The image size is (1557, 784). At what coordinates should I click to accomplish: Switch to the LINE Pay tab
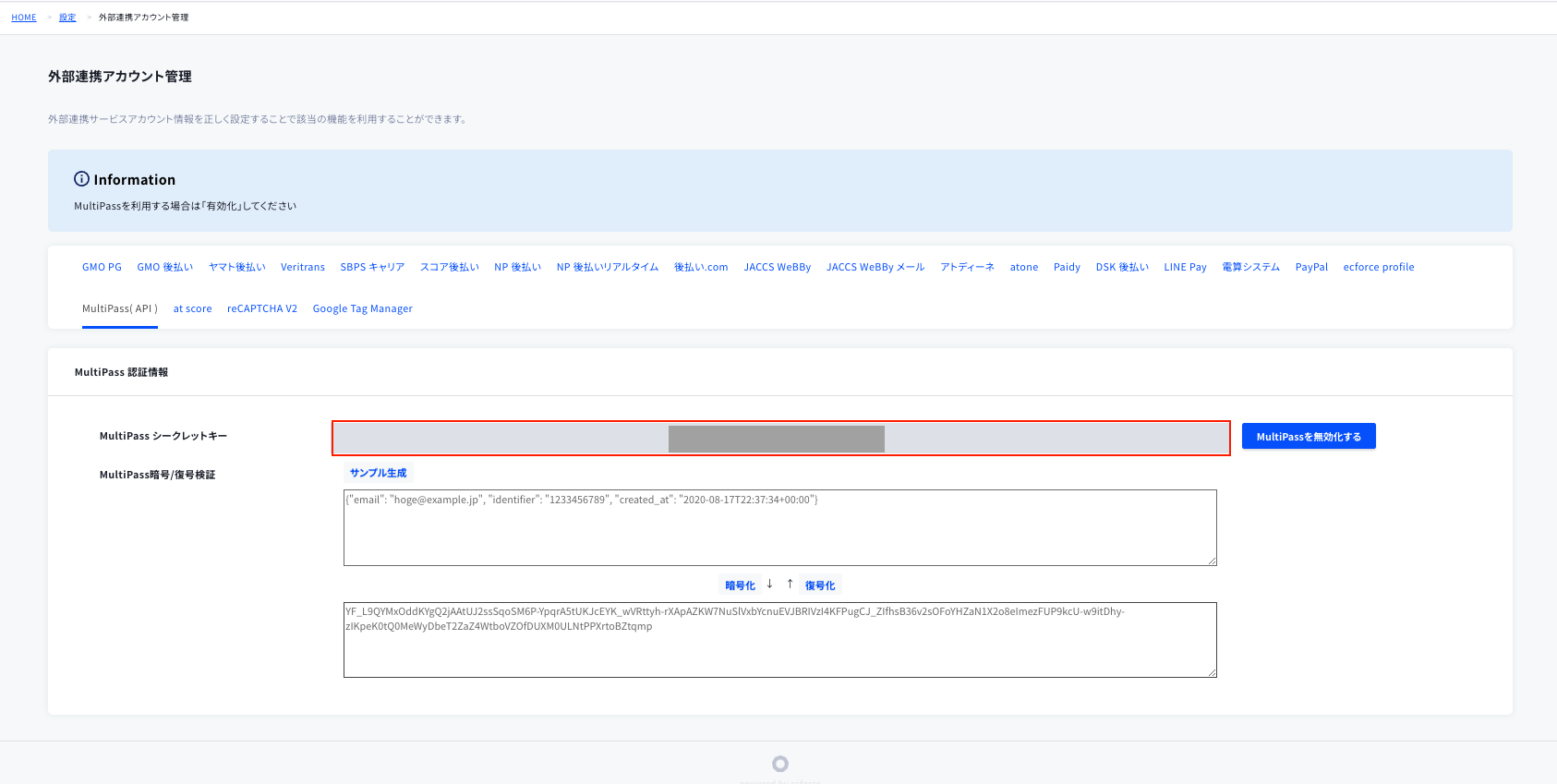tap(1186, 267)
